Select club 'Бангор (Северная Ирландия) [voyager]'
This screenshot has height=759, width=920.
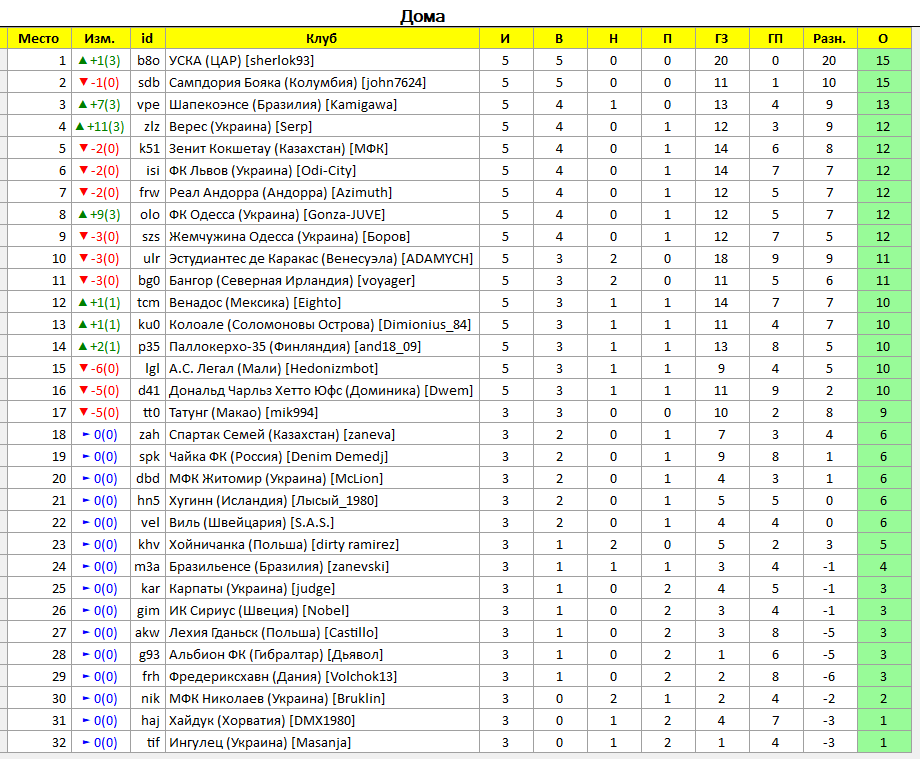pos(292,280)
